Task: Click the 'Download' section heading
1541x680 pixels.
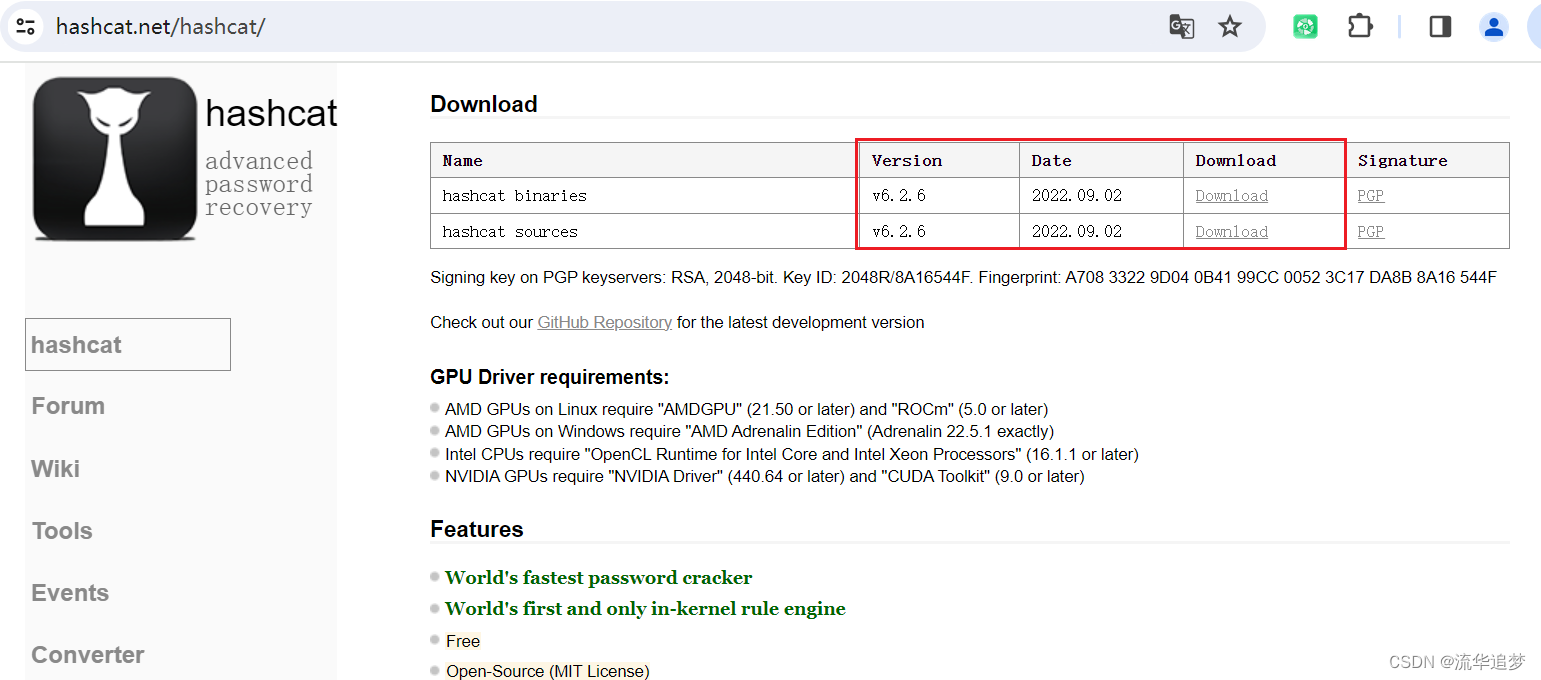Action: [484, 104]
